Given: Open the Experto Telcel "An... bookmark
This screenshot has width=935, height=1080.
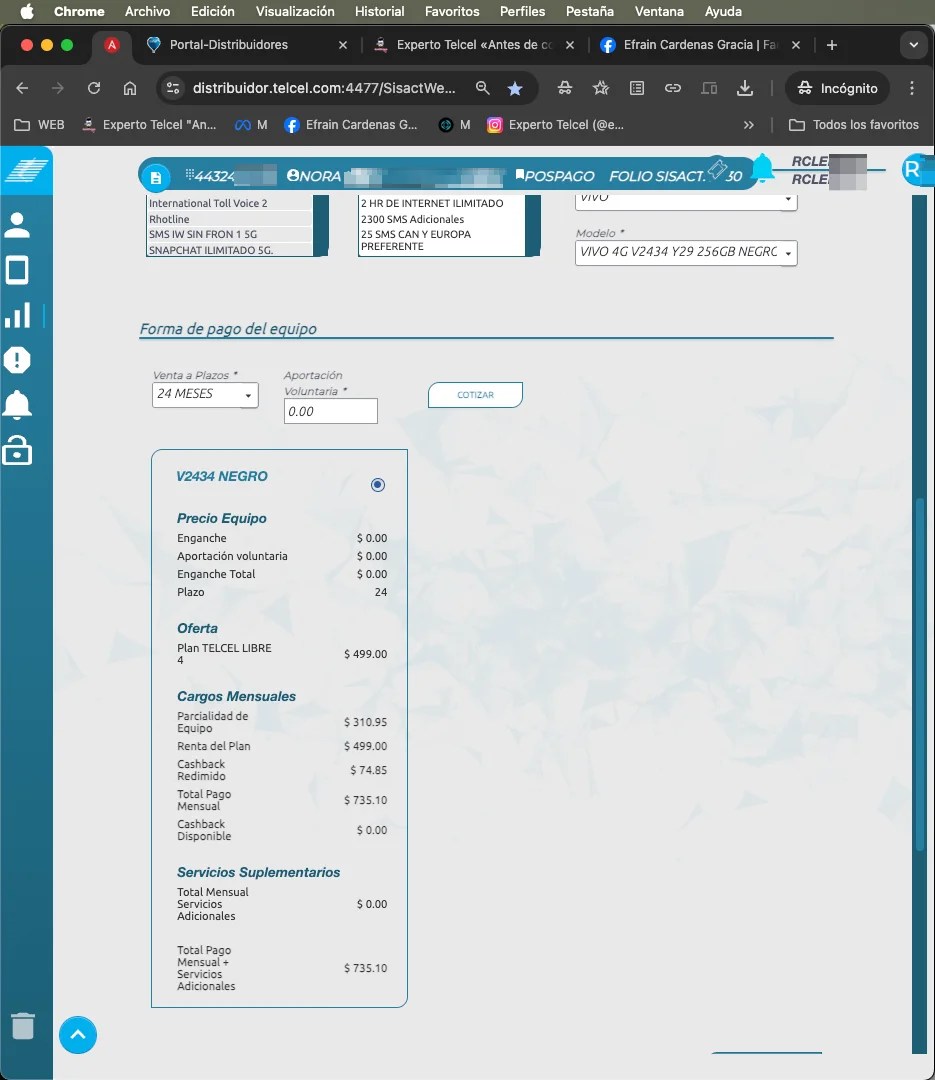Looking at the screenshot, I should 149,125.
